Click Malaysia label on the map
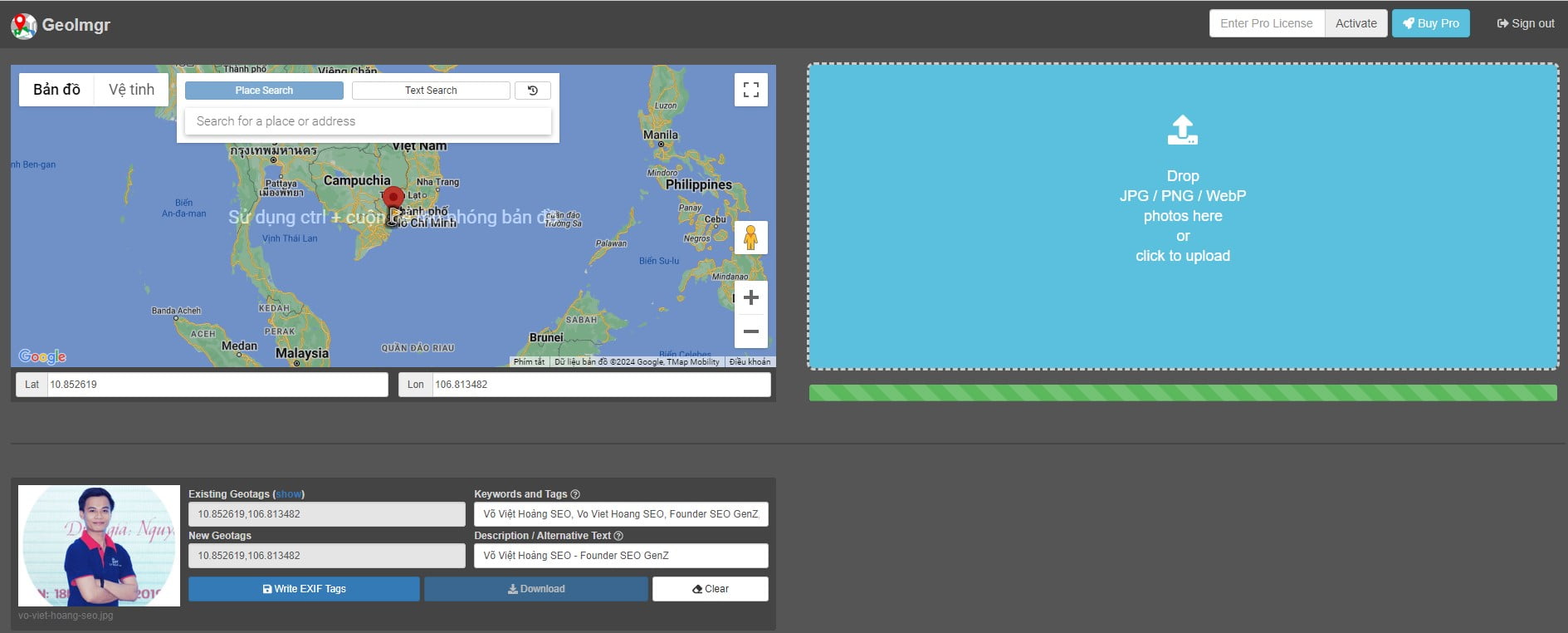 (x=302, y=353)
